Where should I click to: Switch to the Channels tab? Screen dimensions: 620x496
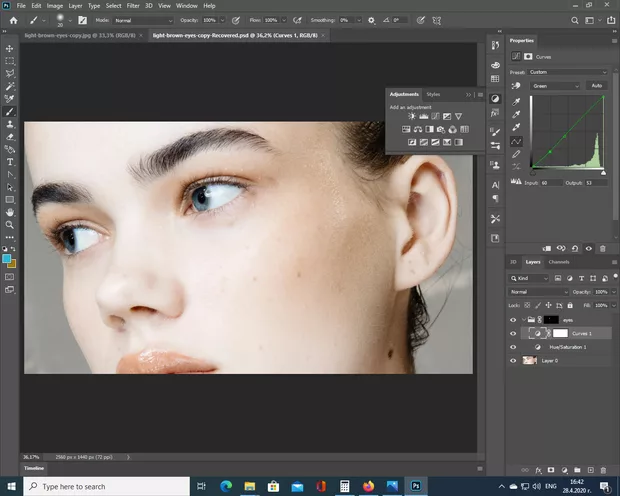[x=559, y=262]
